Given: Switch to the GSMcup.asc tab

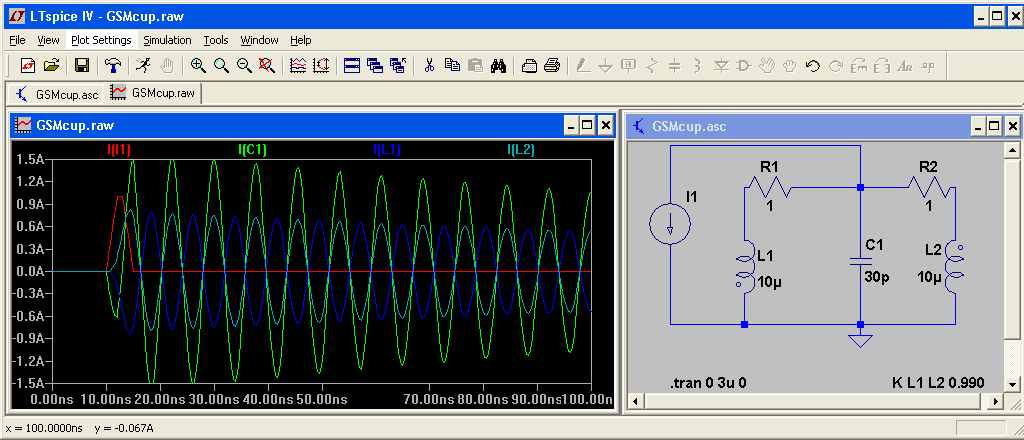Looking at the screenshot, I should coord(56,93).
